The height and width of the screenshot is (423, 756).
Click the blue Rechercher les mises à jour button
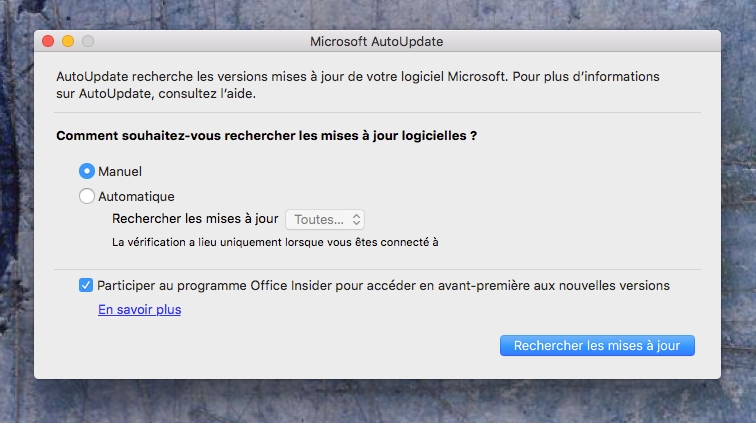(x=597, y=345)
